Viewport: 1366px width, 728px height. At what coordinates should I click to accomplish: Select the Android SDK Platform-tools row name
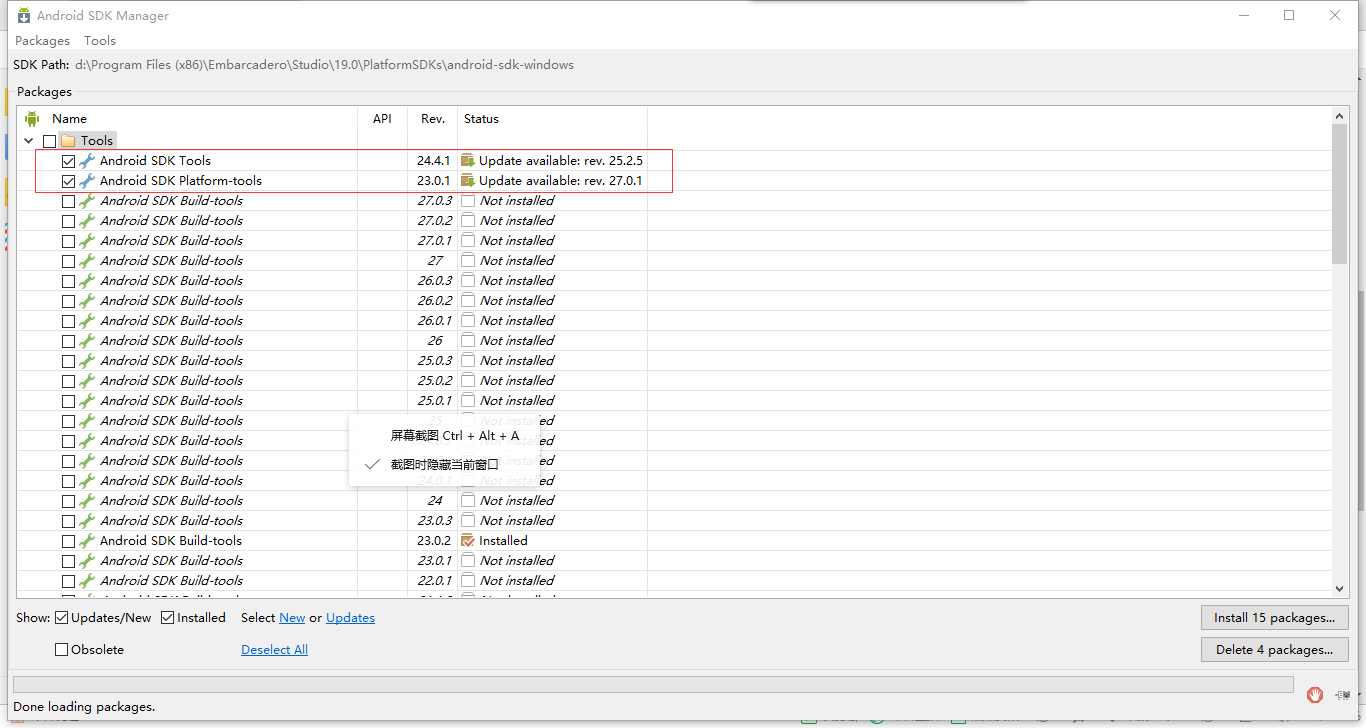pos(181,181)
